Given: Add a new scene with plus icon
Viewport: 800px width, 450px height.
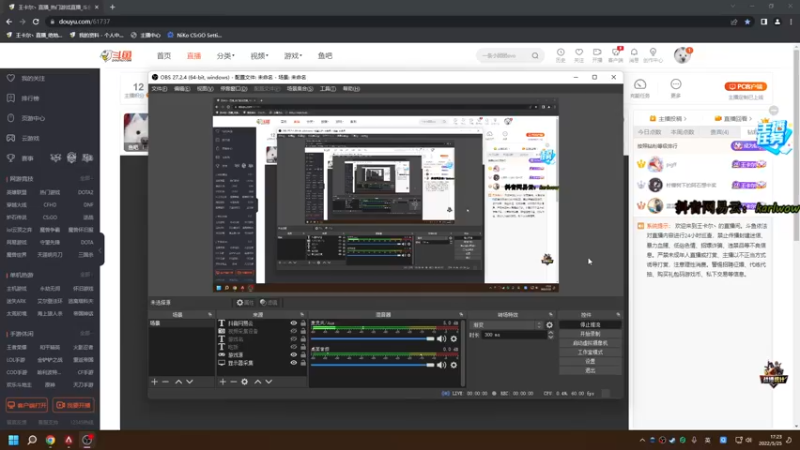Looking at the screenshot, I should tap(155, 382).
